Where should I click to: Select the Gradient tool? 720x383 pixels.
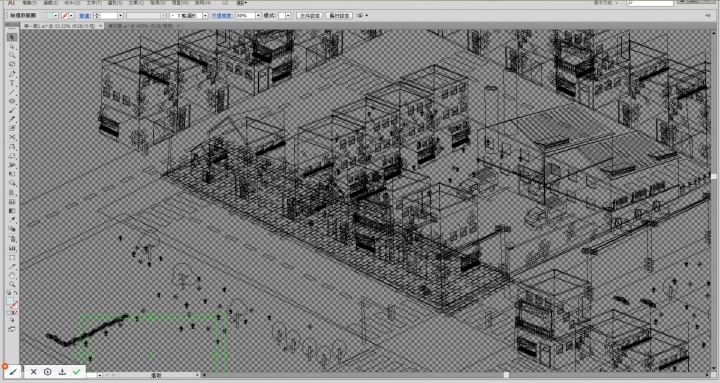coord(12,211)
